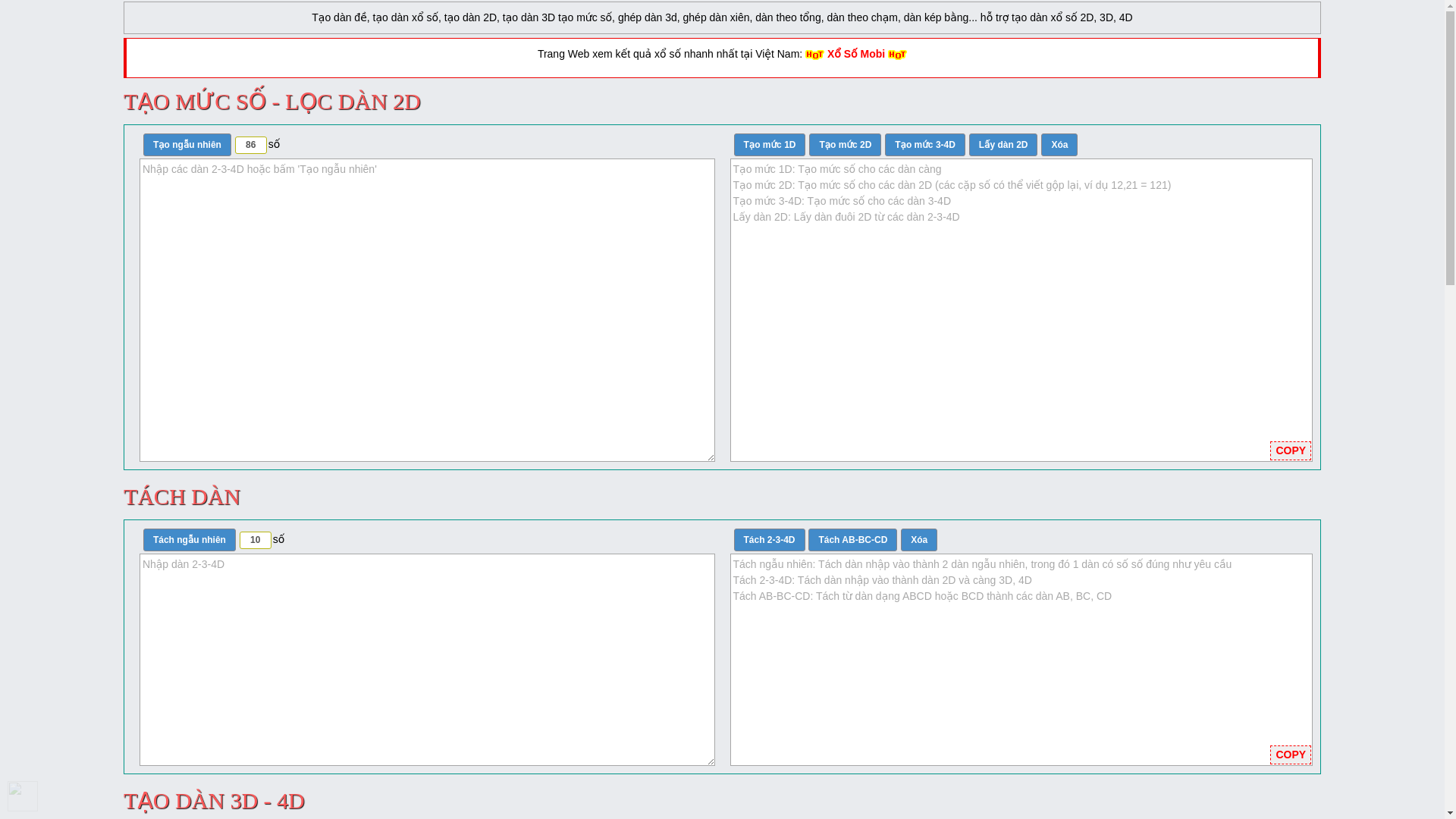The width and height of the screenshot is (1456, 819).
Task: Click the 'Lấy dàn 2D' button
Action: click(x=1003, y=145)
